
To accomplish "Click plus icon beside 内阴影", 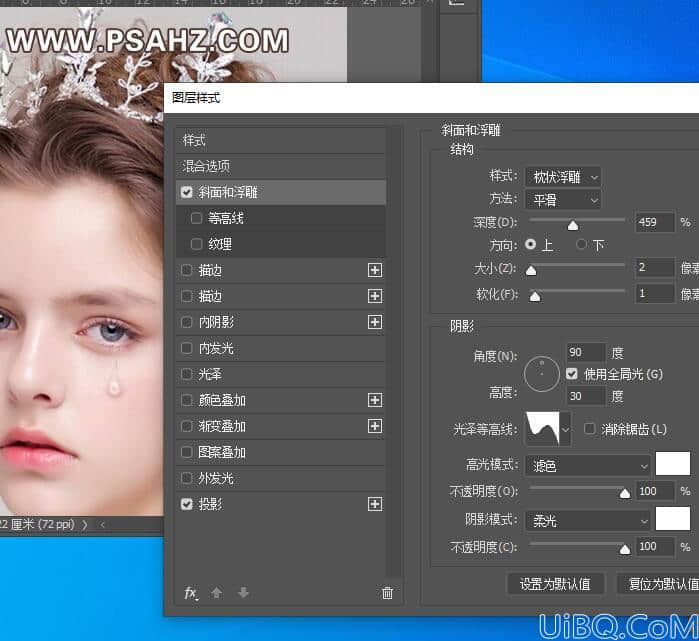I will click(x=374, y=322).
